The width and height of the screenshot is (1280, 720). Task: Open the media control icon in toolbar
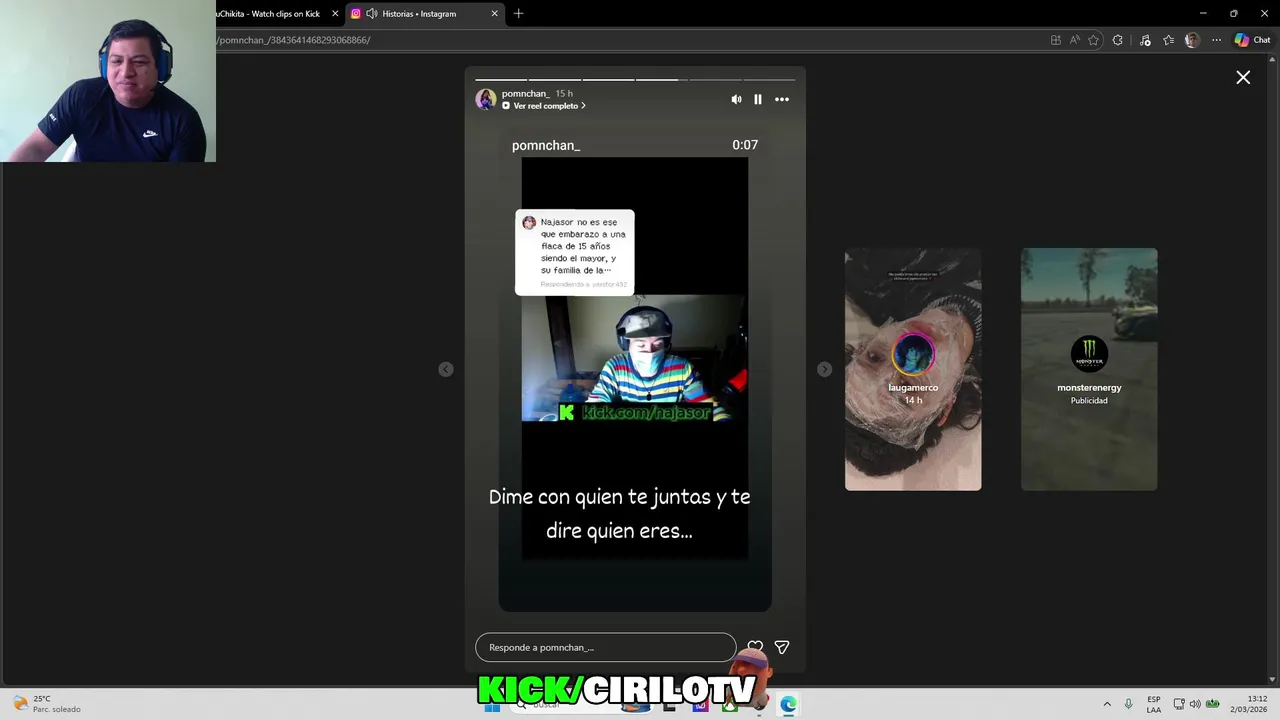point(1145,40)
